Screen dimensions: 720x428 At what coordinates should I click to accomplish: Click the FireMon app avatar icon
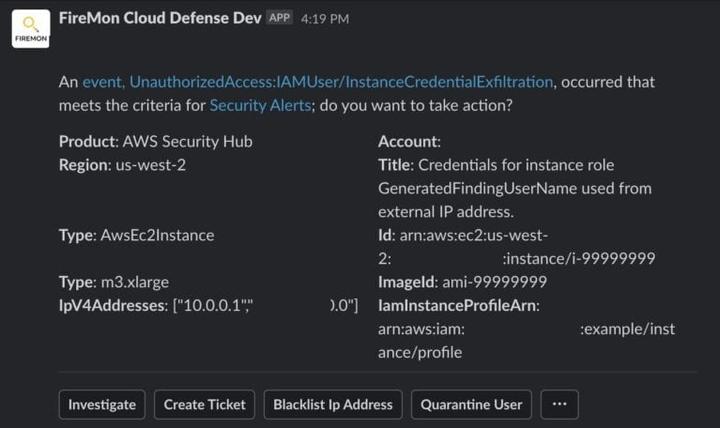(31, 28)
